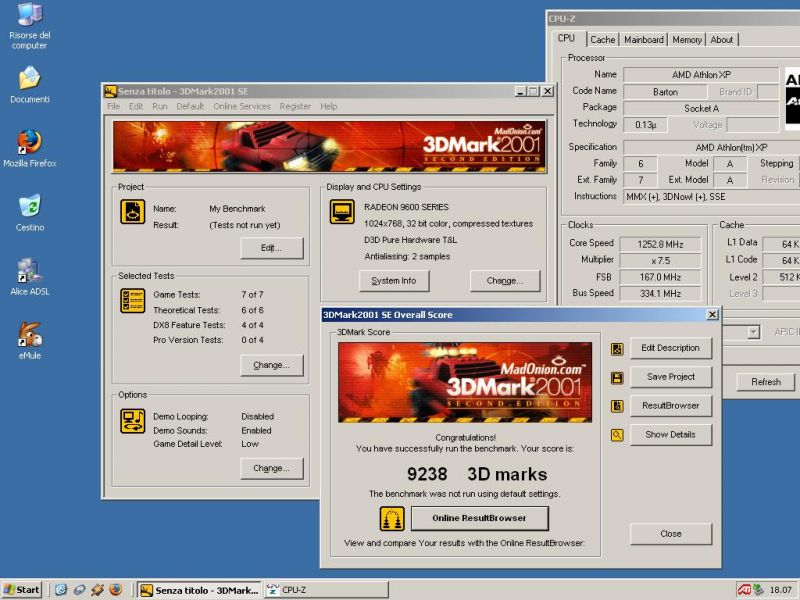Launch Mozilla Firefox from desktop

coord(30,148)
